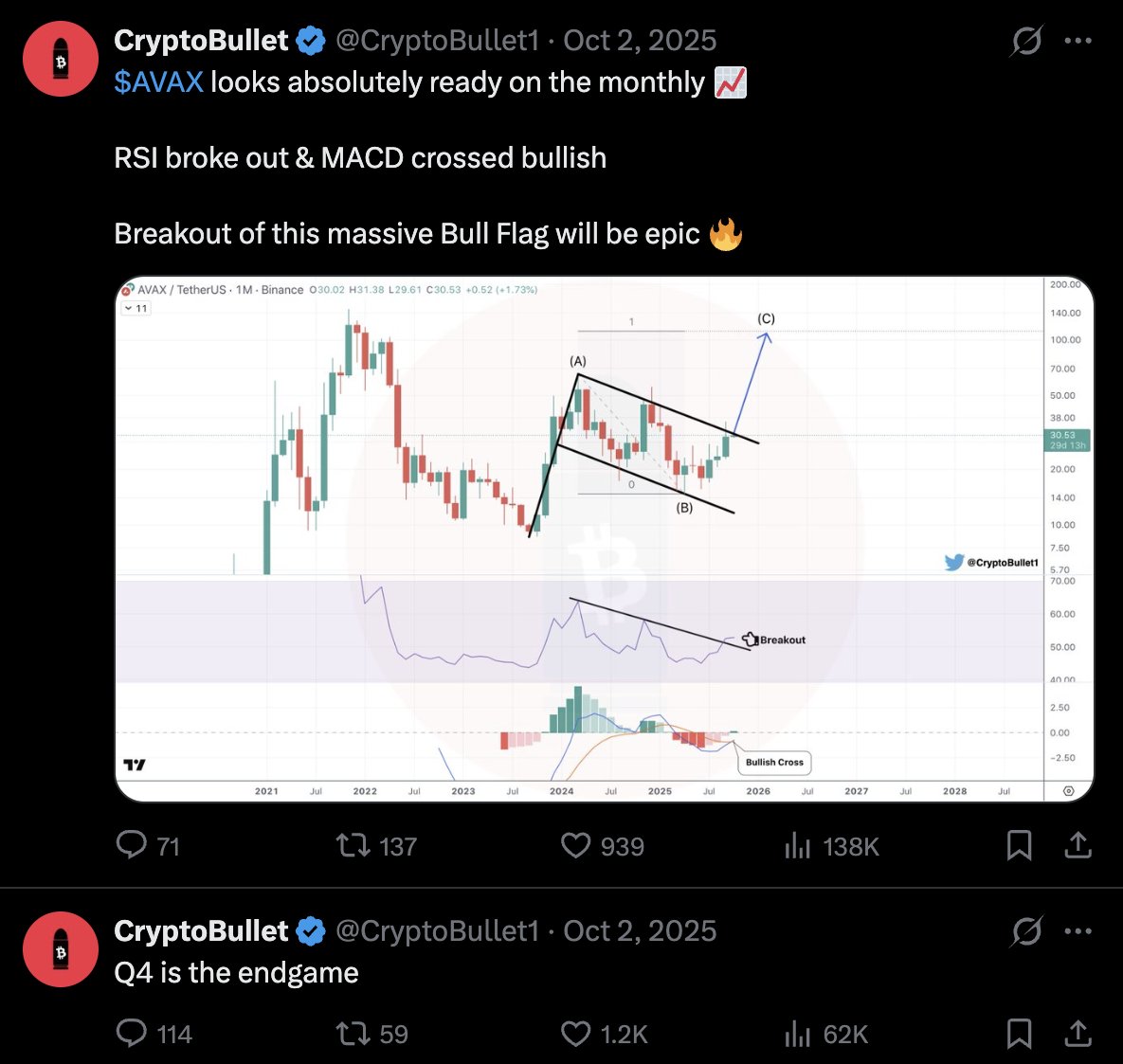Bookmark the "Q4 is the endgame" tweet

pos(1019,1033)
